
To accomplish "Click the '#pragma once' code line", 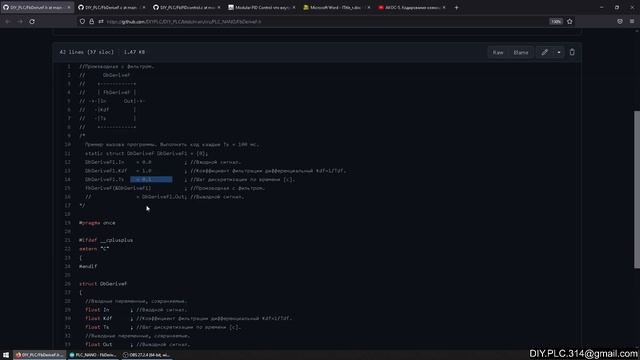I will coord(97,223).
